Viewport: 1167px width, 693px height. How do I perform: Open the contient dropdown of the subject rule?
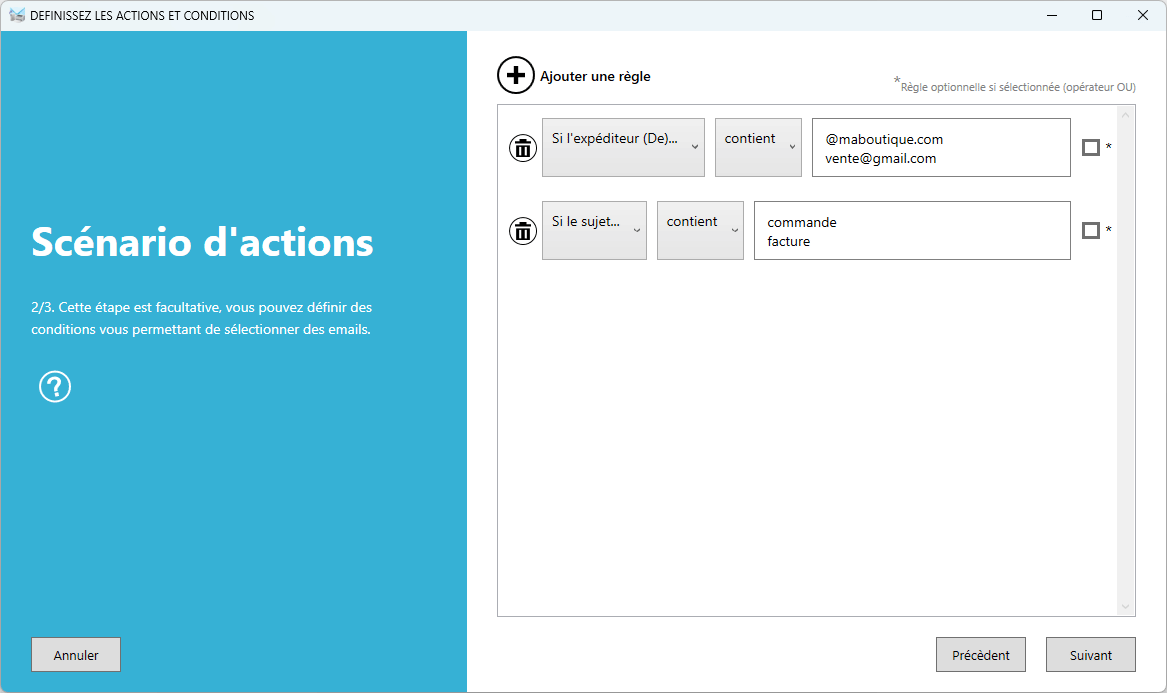[x=700, y=230]
